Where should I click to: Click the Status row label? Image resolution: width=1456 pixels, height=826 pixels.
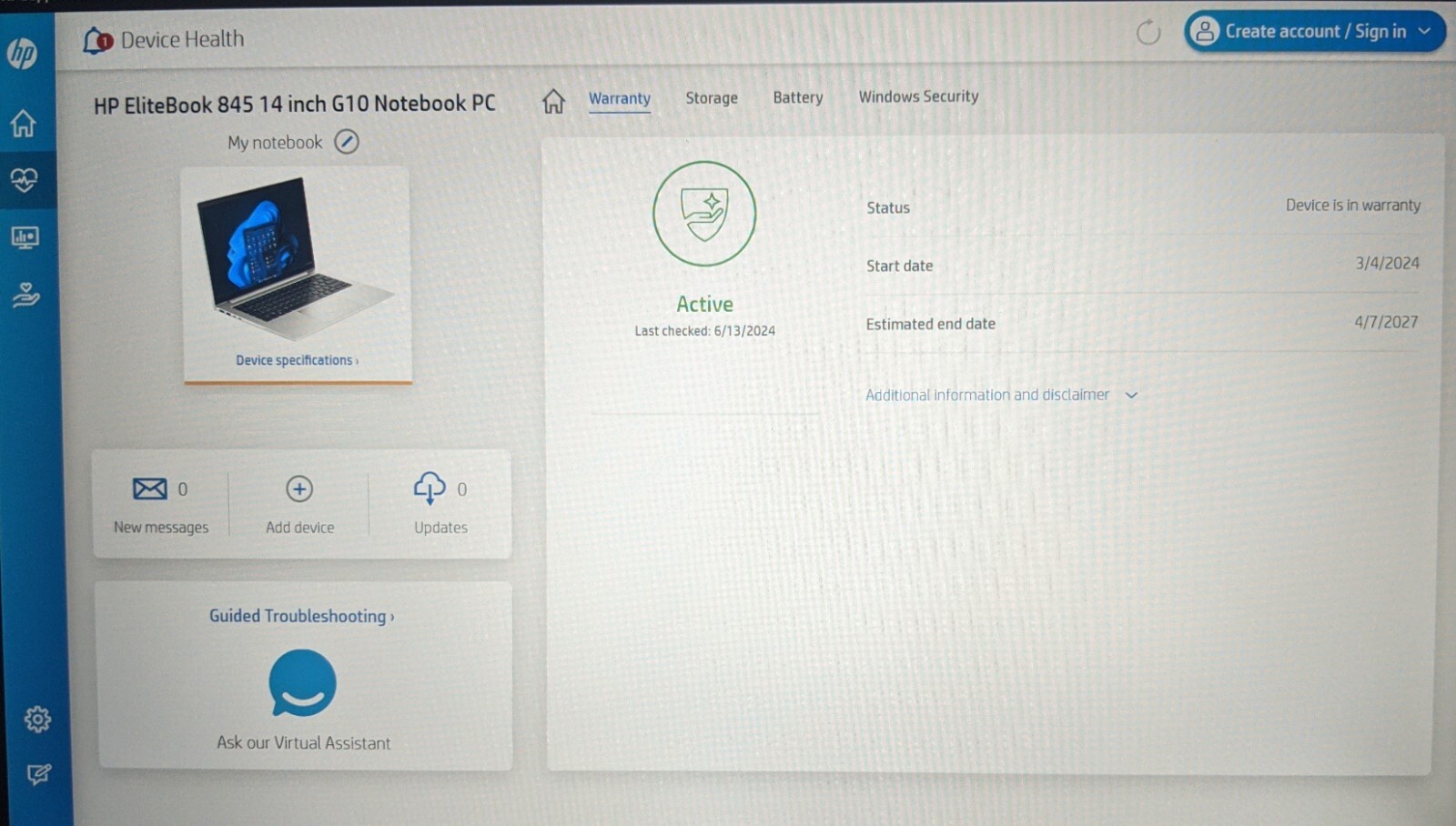pyautogui.click(x=888, y=207)
